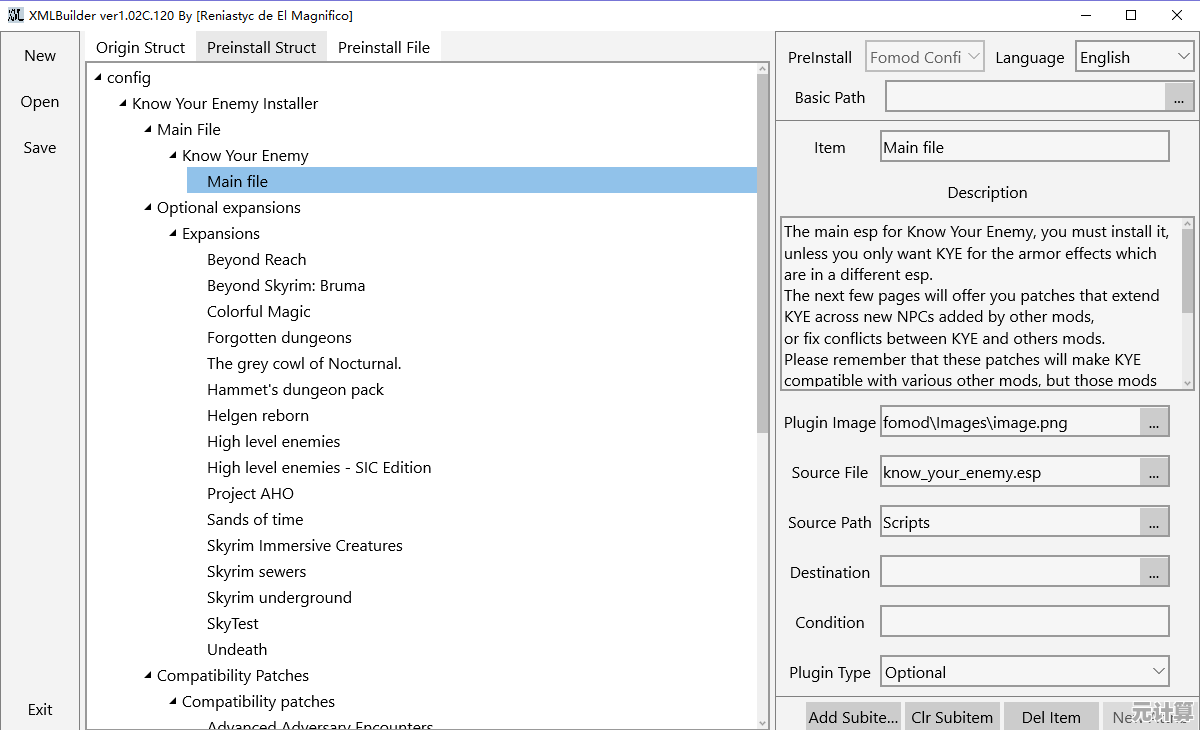Collapse the Optional expansions tree node
The image size is (1200, 730).
(x=148, y=208)
